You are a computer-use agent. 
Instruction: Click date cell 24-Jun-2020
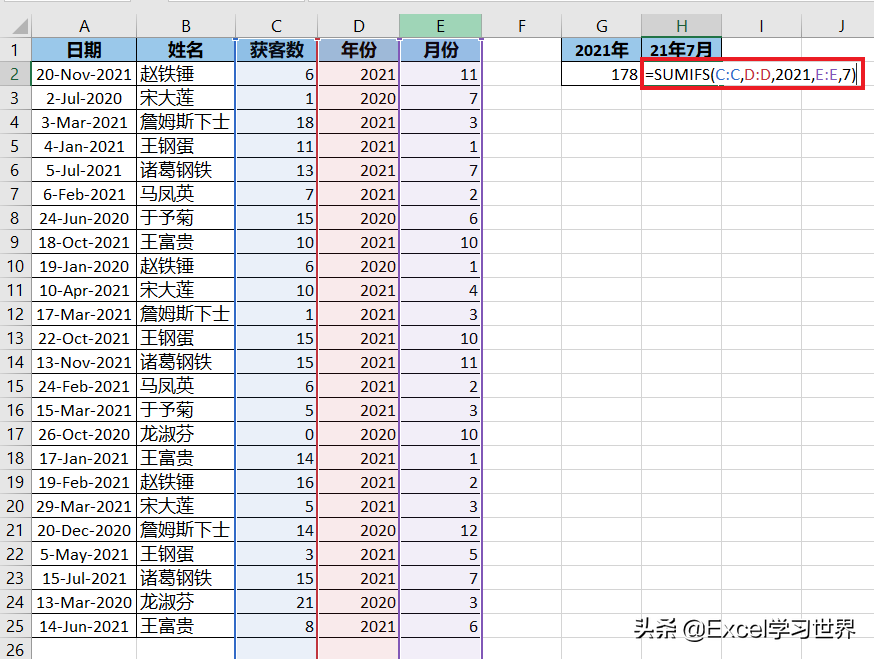pyautogui.click(x=84, y=218)
